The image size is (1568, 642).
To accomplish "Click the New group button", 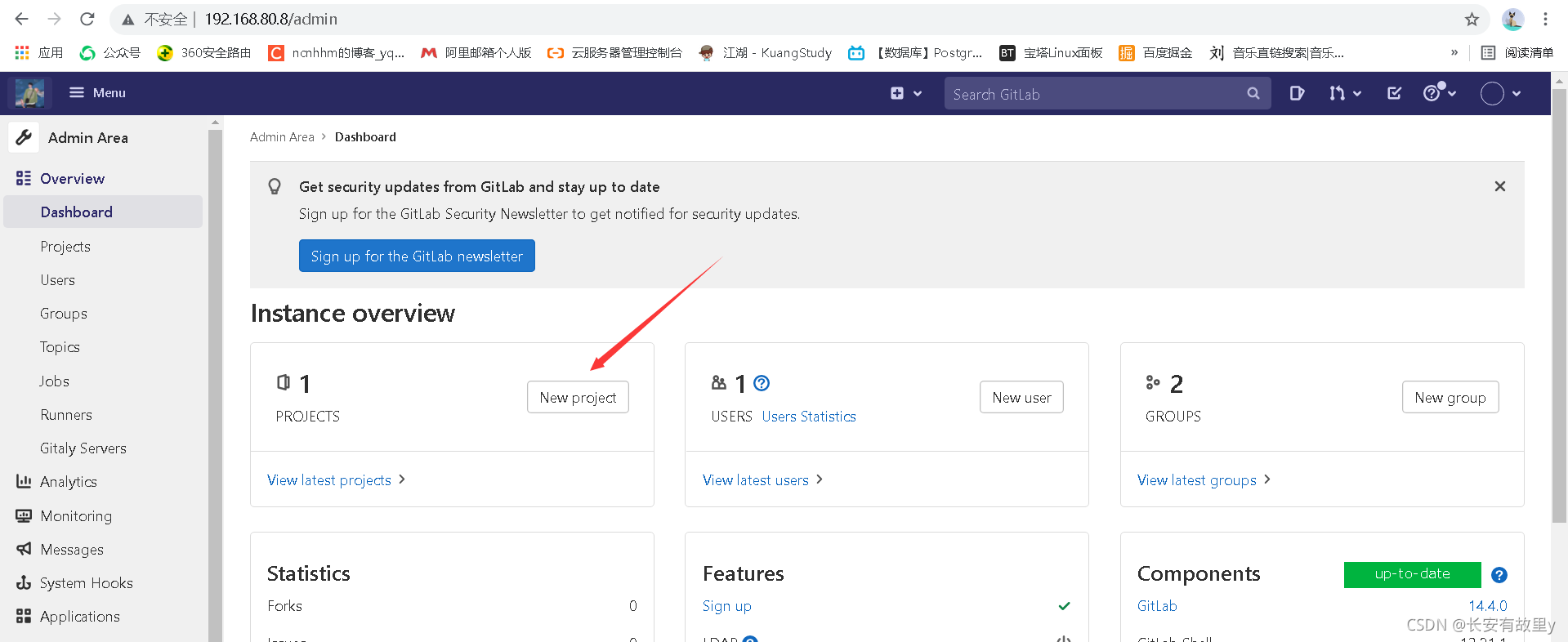I will (1450, 397).
